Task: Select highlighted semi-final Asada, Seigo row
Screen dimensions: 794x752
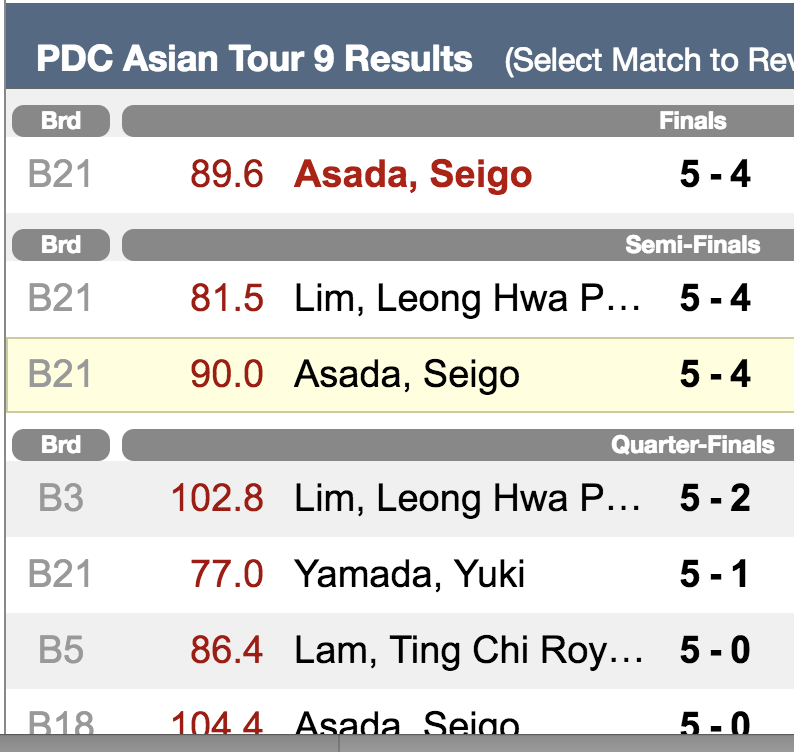Action: pos(400,375)
